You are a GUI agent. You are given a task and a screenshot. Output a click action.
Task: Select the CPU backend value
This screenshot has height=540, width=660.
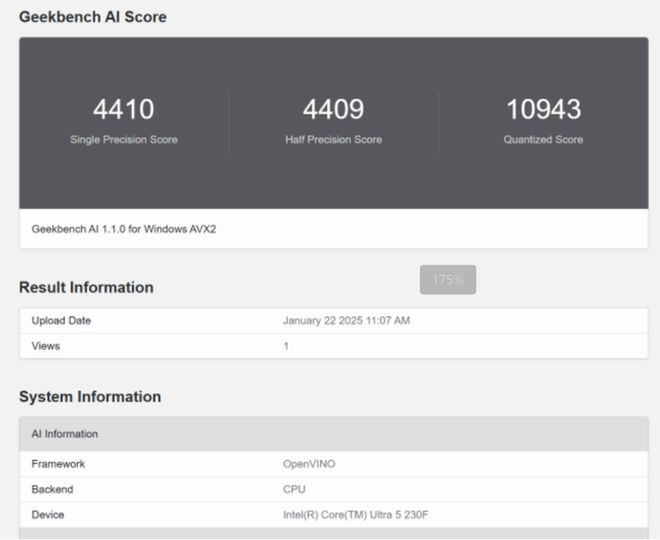pyautogui.click(x=294, y=490)
